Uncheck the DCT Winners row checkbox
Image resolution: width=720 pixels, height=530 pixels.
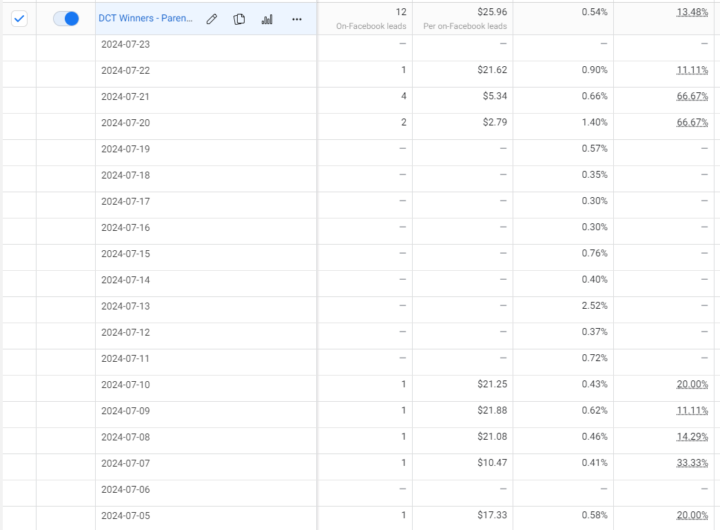tap(19, 18)
